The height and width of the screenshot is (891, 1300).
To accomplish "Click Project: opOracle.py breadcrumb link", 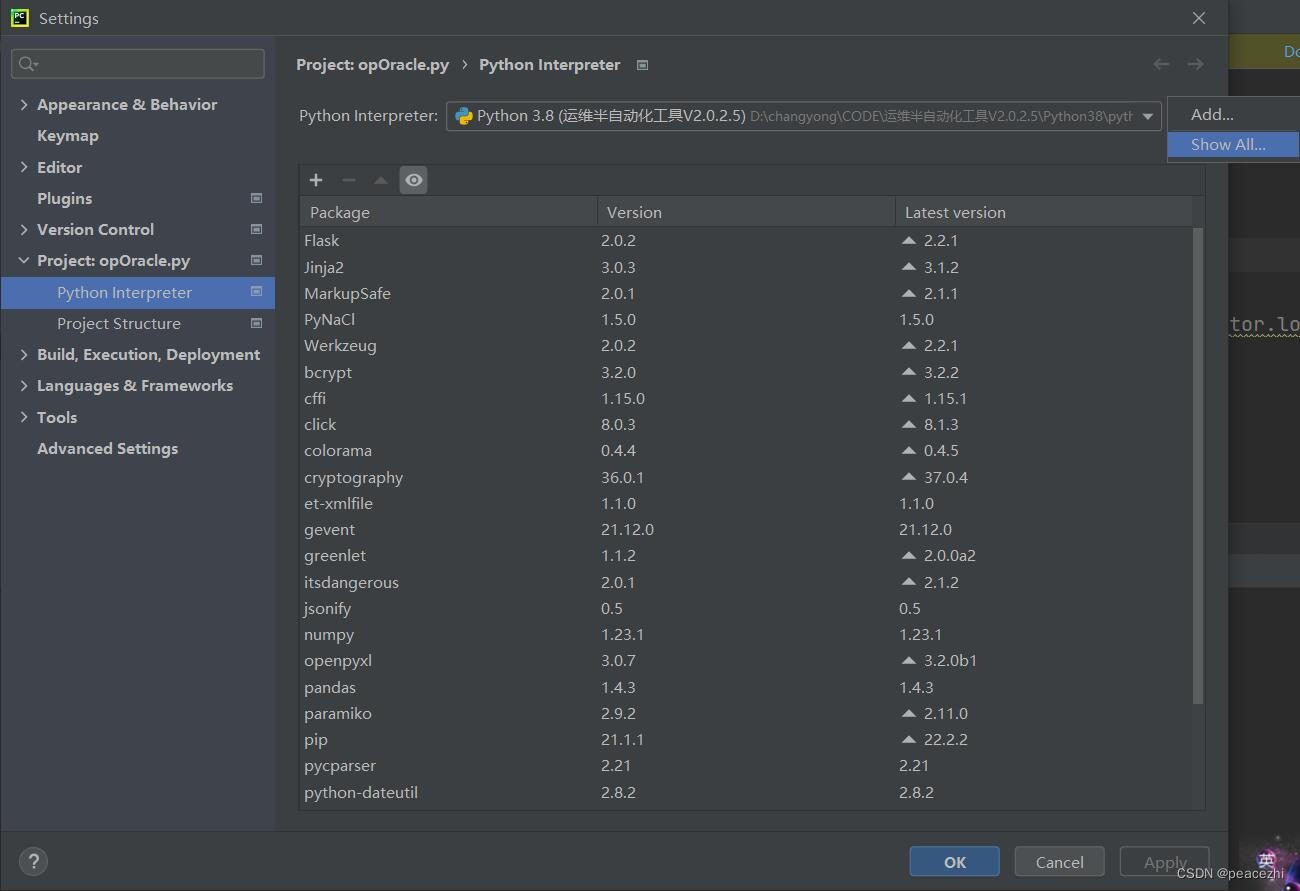I will click(373, 65).
